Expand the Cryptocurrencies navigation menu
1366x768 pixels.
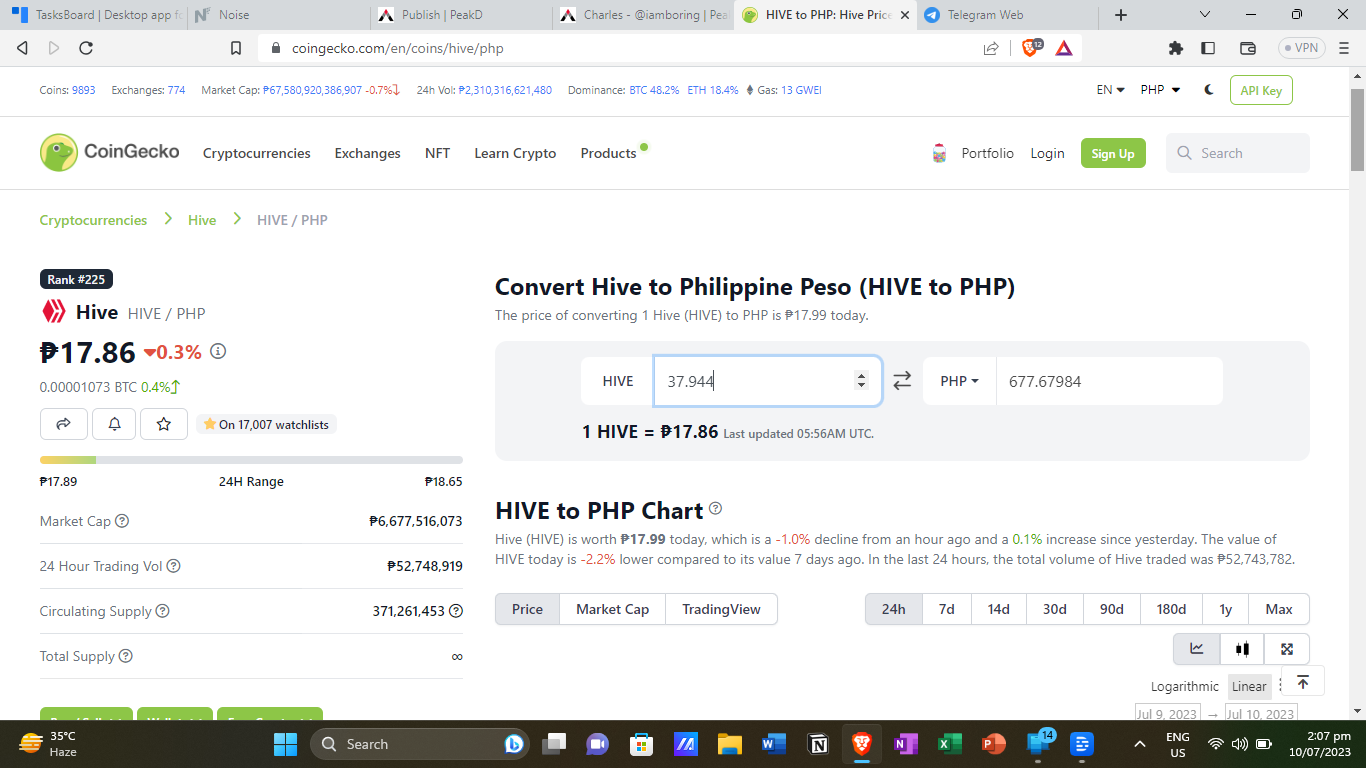coord(257,153)
